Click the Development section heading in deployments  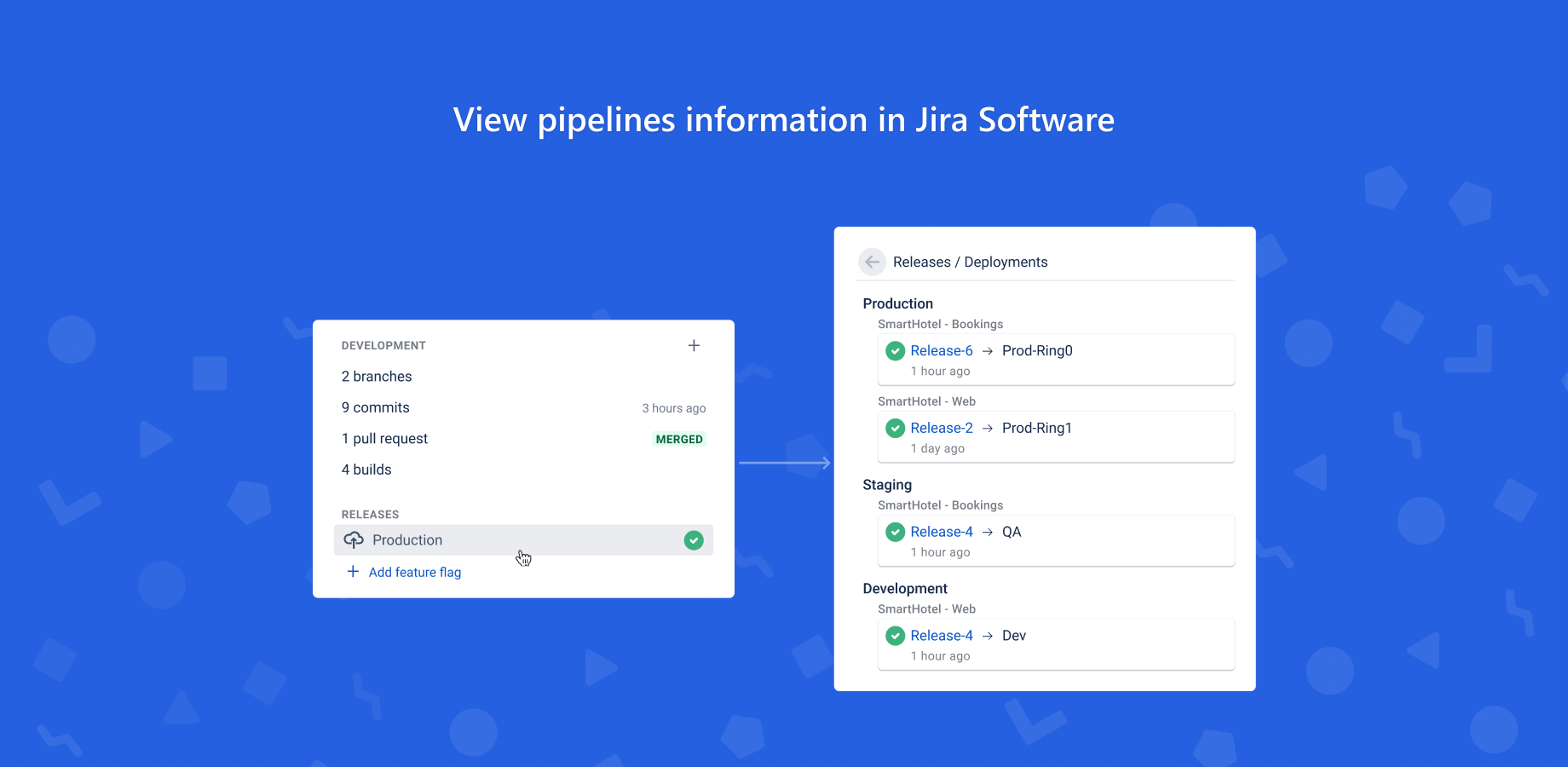905,589
